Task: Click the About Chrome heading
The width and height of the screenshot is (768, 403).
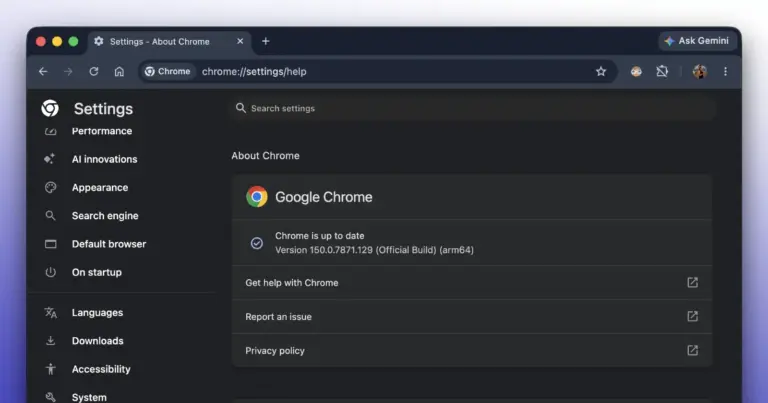Action: tap(265, 156)
